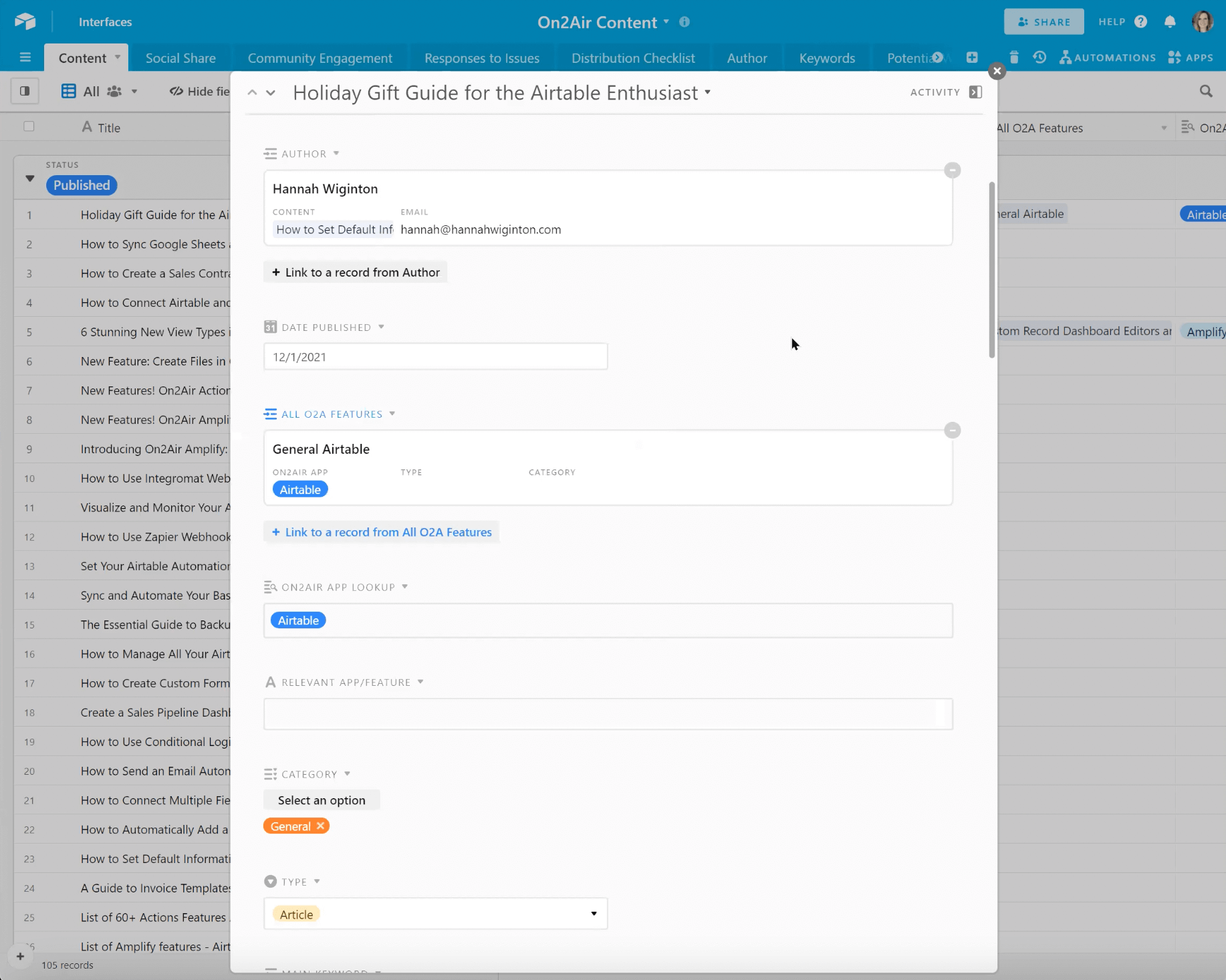The height and width of the screenshot is (980, 1226).
Task: Open Date Published field dropdown
Action: click(x=381, y=327)
